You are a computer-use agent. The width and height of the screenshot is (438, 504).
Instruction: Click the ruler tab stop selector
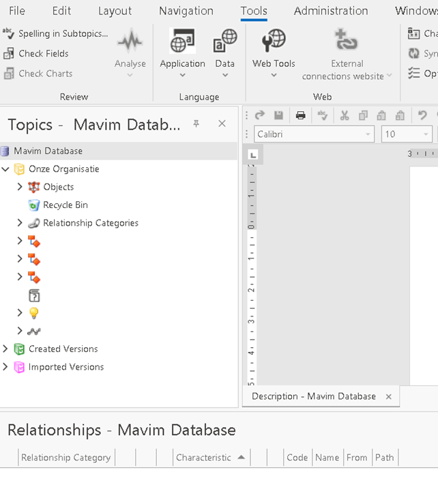point(253,155)
